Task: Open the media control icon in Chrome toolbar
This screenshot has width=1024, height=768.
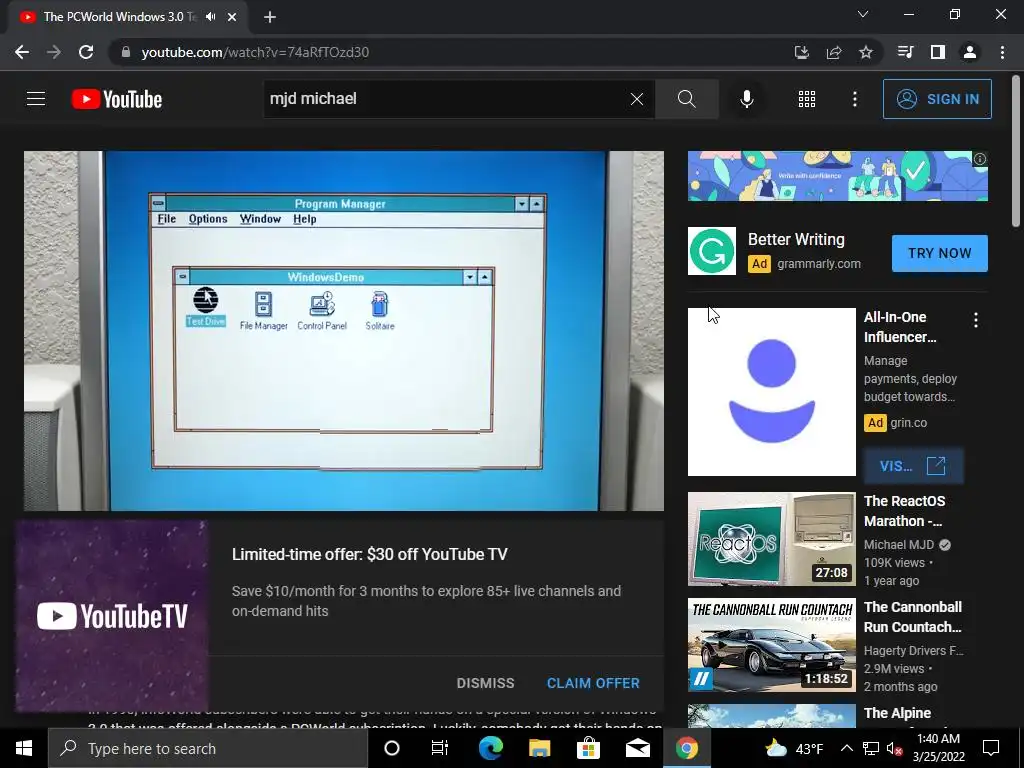Action: coord(905,52)
